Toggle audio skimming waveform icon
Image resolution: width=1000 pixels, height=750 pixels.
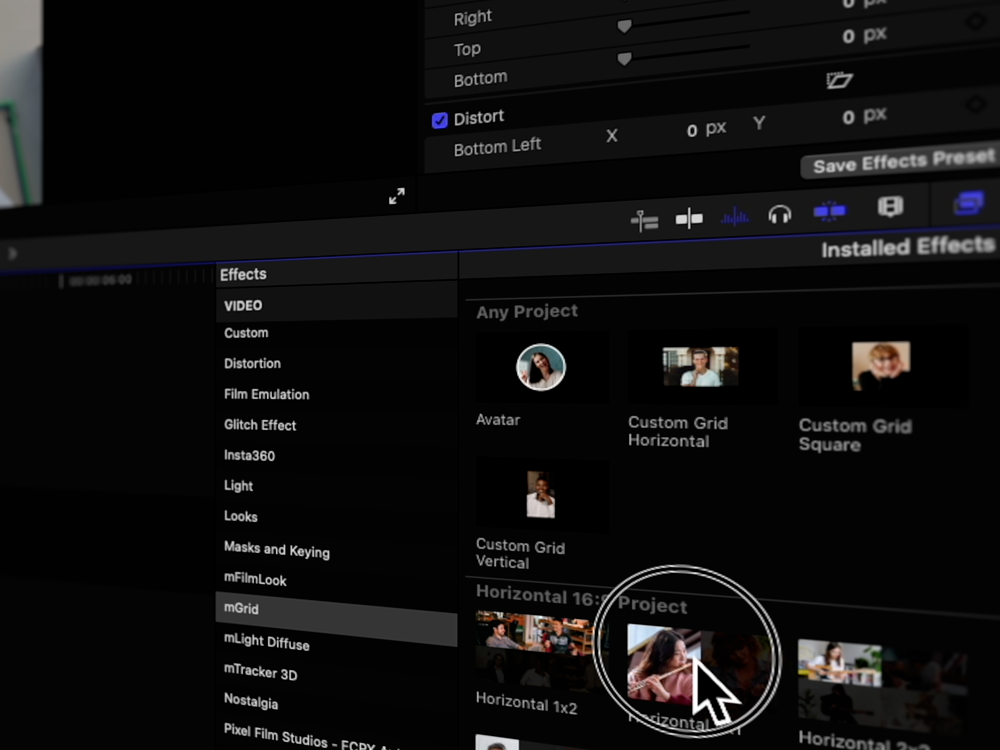735,216
